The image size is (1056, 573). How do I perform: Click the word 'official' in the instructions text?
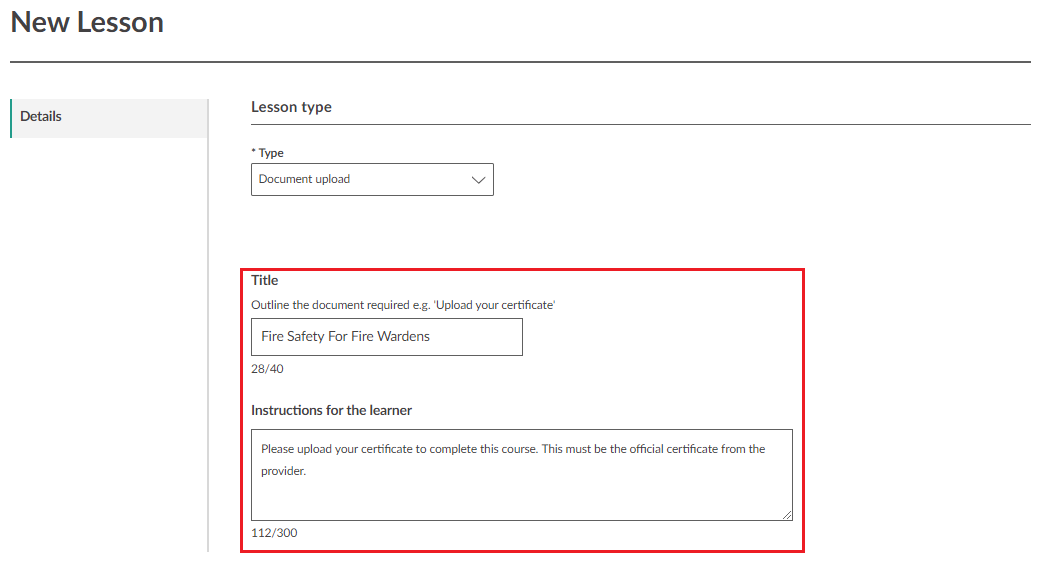[x=646, y=449]
